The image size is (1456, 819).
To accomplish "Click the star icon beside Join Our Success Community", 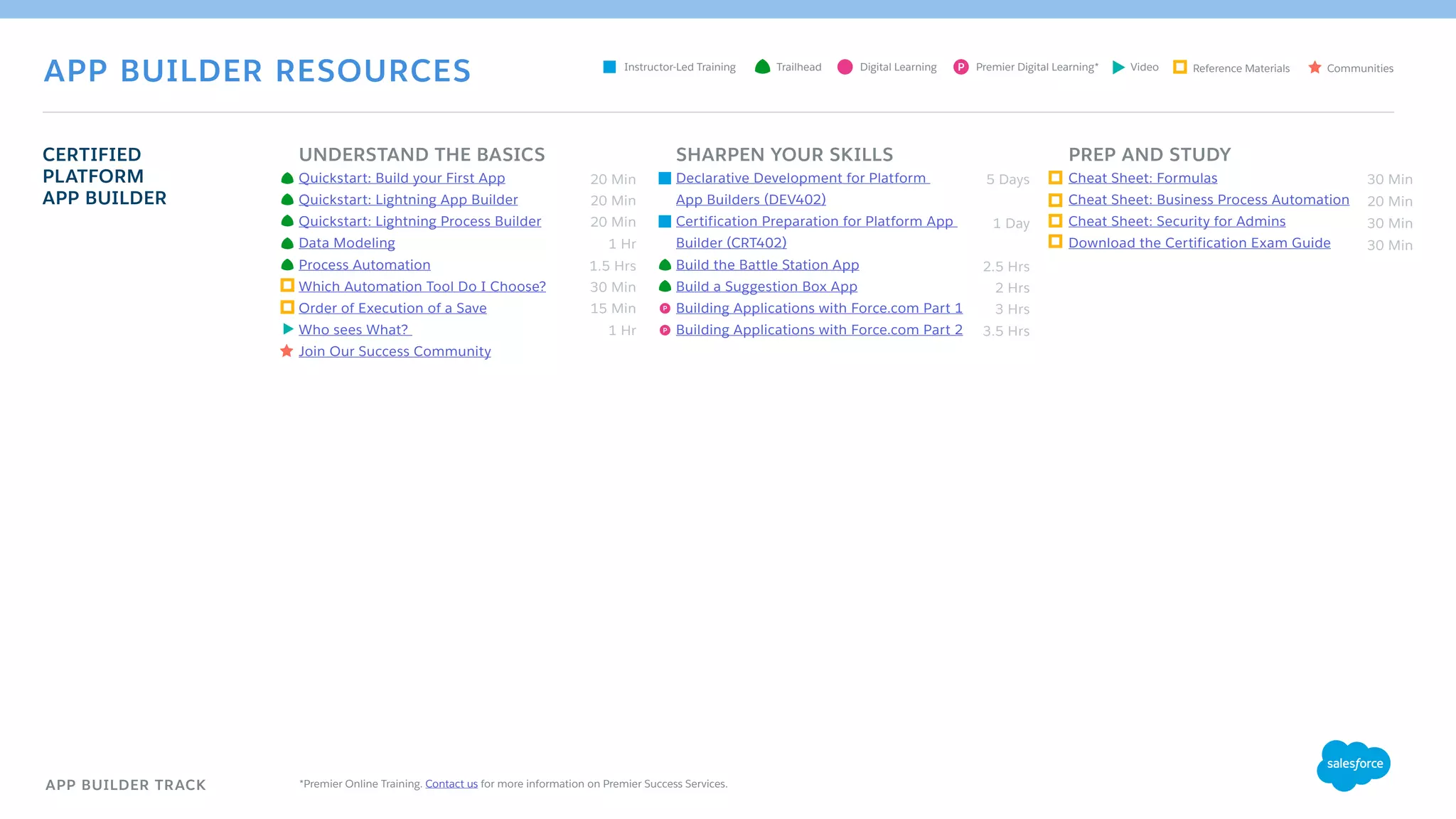I will (287, 350).
